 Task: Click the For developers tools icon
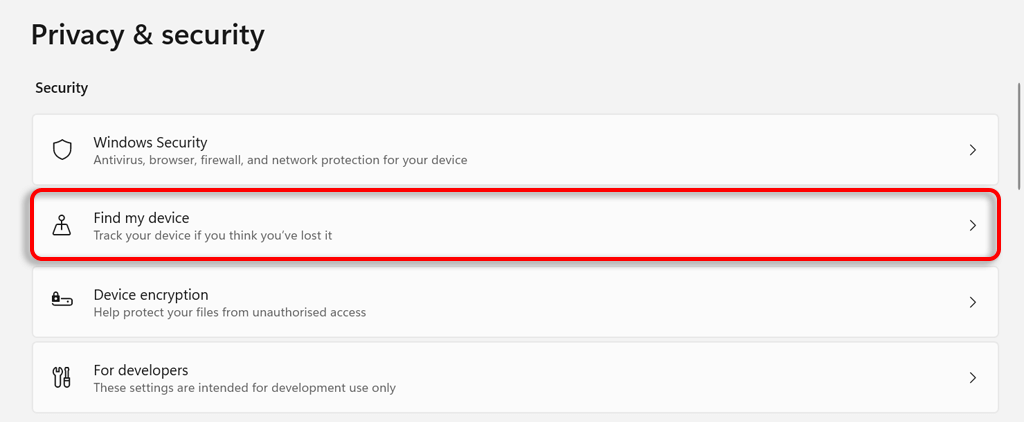click(x=62, y=378)
